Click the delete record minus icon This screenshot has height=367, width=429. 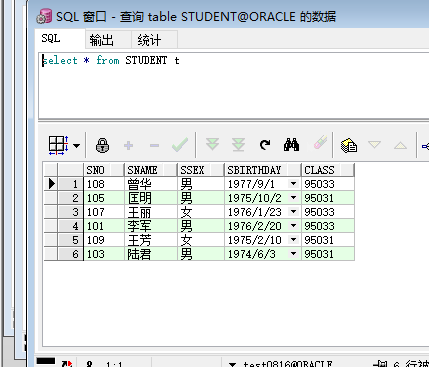pyautogui.click(x=154, y=146)
